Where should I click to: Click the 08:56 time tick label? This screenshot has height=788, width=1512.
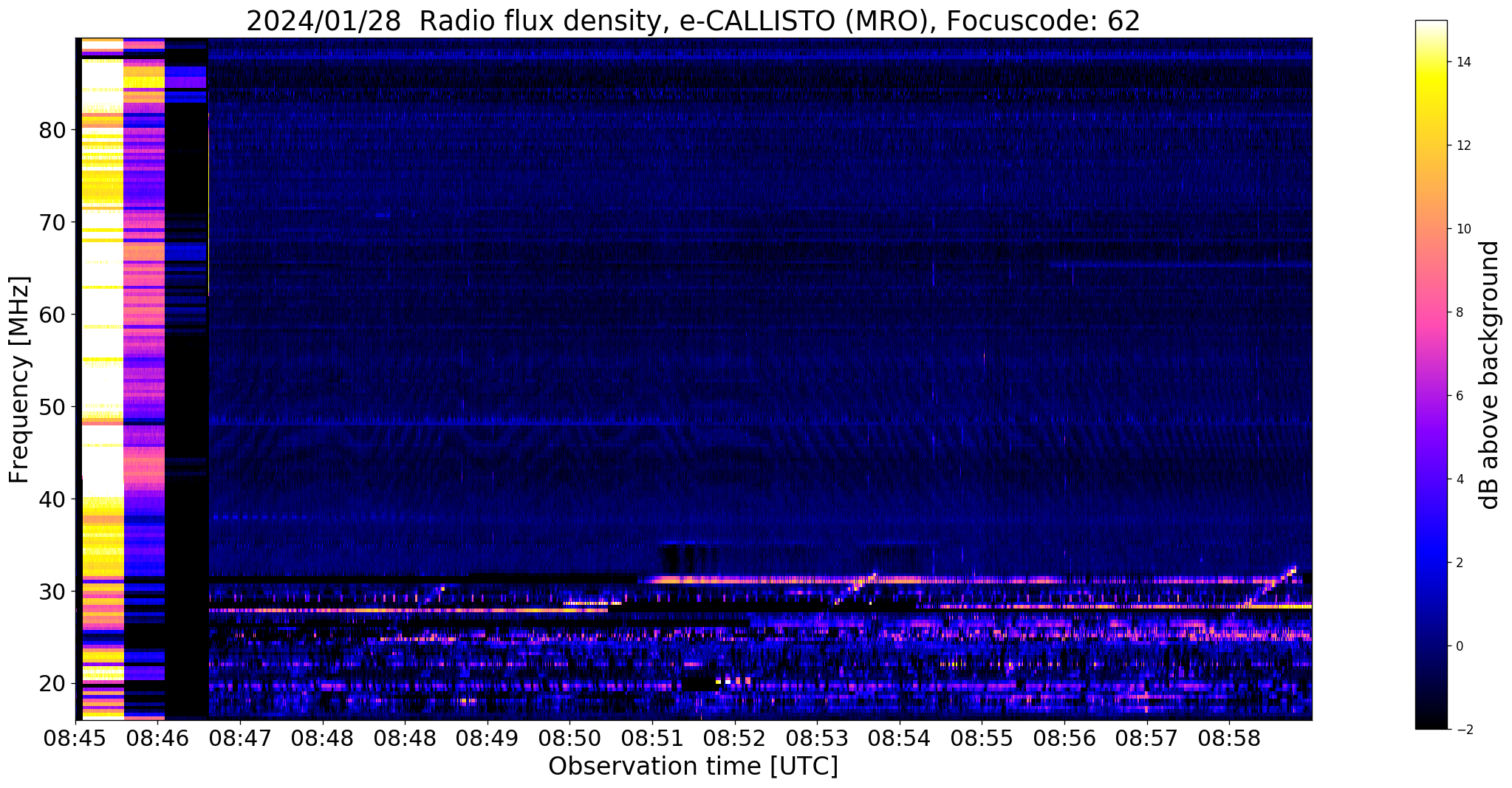coord(1064,738)
